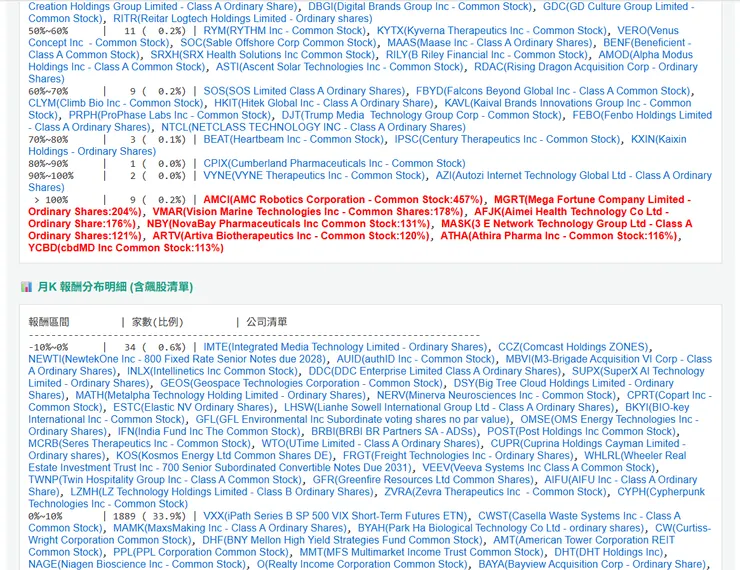Open CPIX Cumberland Pharmaceuticals link
Screen dimensions: 740x570
click(x=334, y=163)
